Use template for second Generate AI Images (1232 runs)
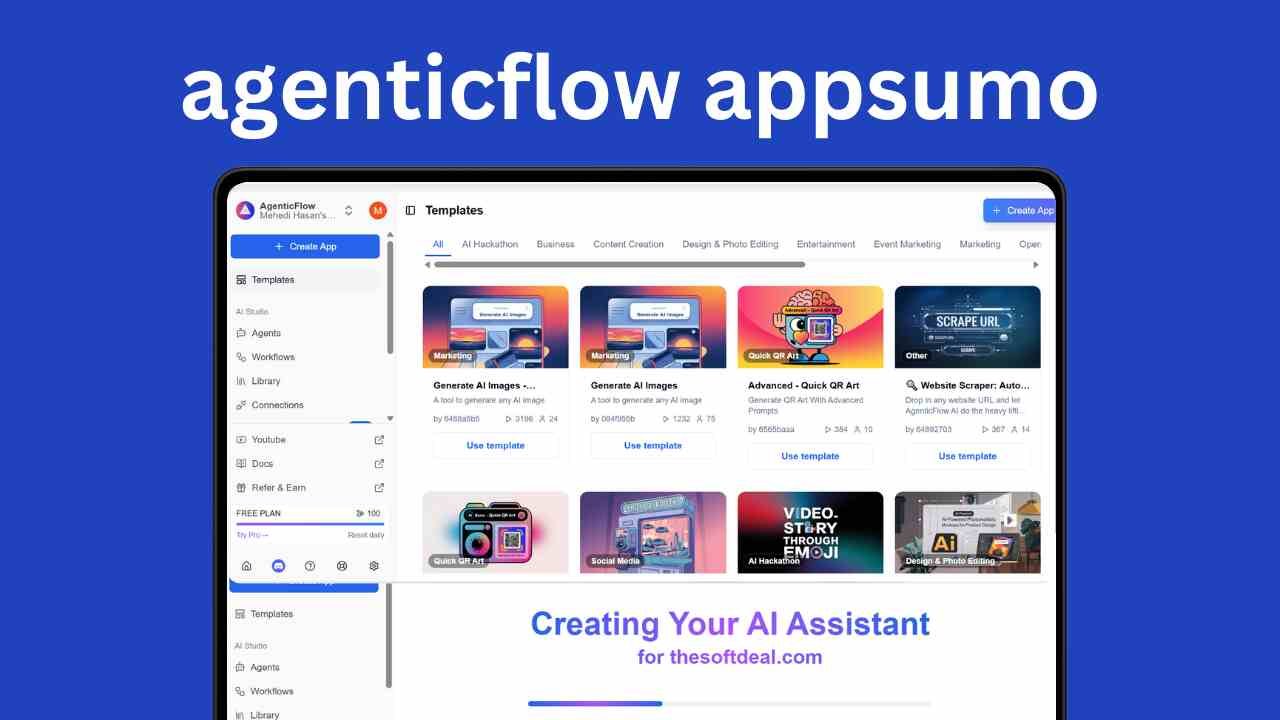Viewport: 1280px width, 720px height. 653,446
